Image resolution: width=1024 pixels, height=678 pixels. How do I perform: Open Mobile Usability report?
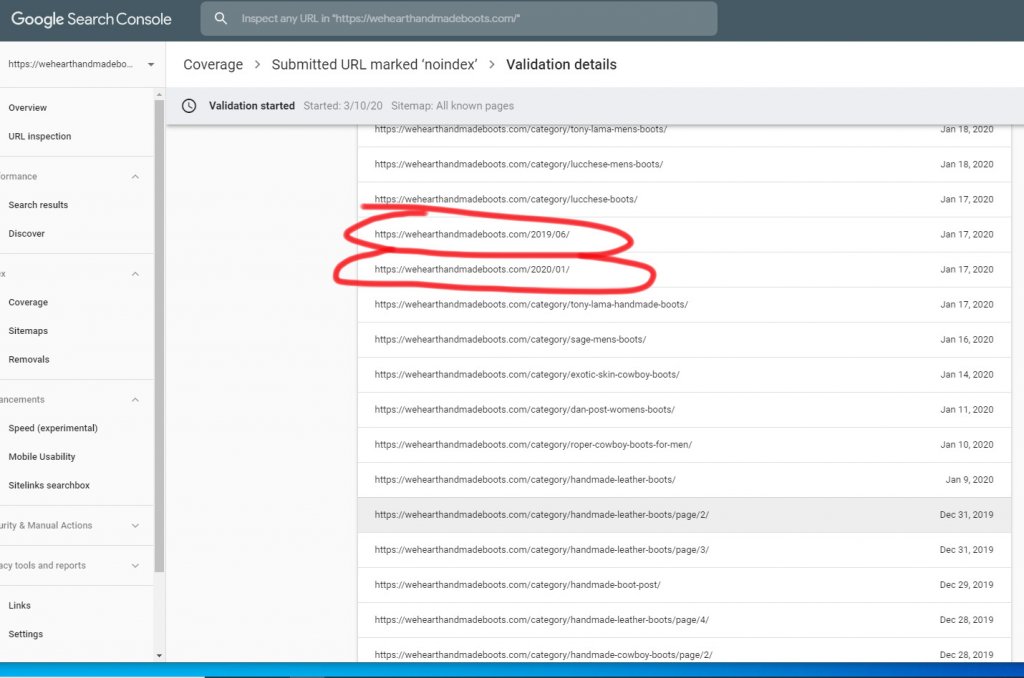pos(41,457)
